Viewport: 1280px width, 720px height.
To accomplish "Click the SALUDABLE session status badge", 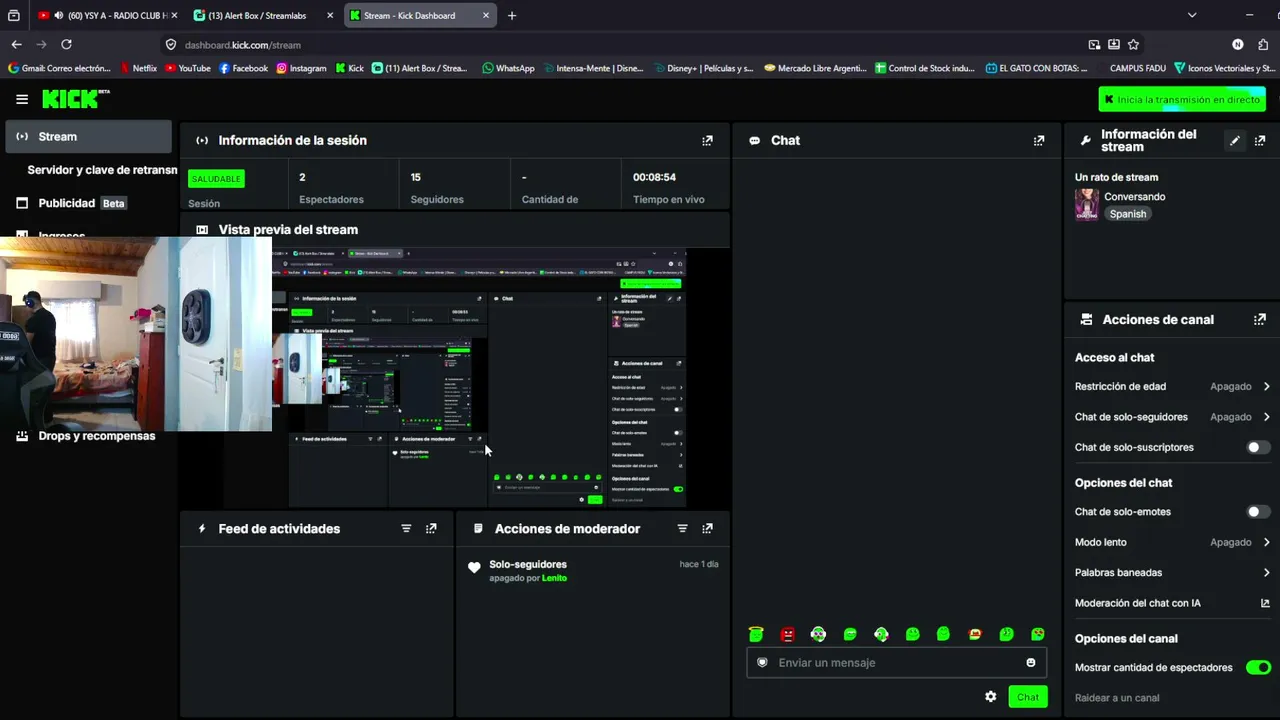I will [216, 179].
